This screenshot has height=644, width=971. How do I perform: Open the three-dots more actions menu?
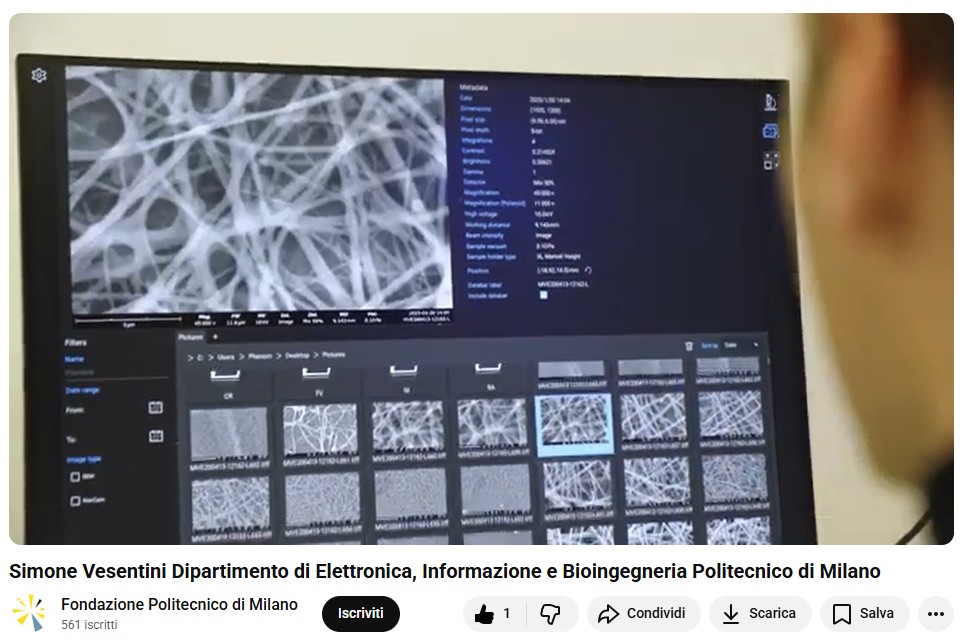click(x=935, y=613)
